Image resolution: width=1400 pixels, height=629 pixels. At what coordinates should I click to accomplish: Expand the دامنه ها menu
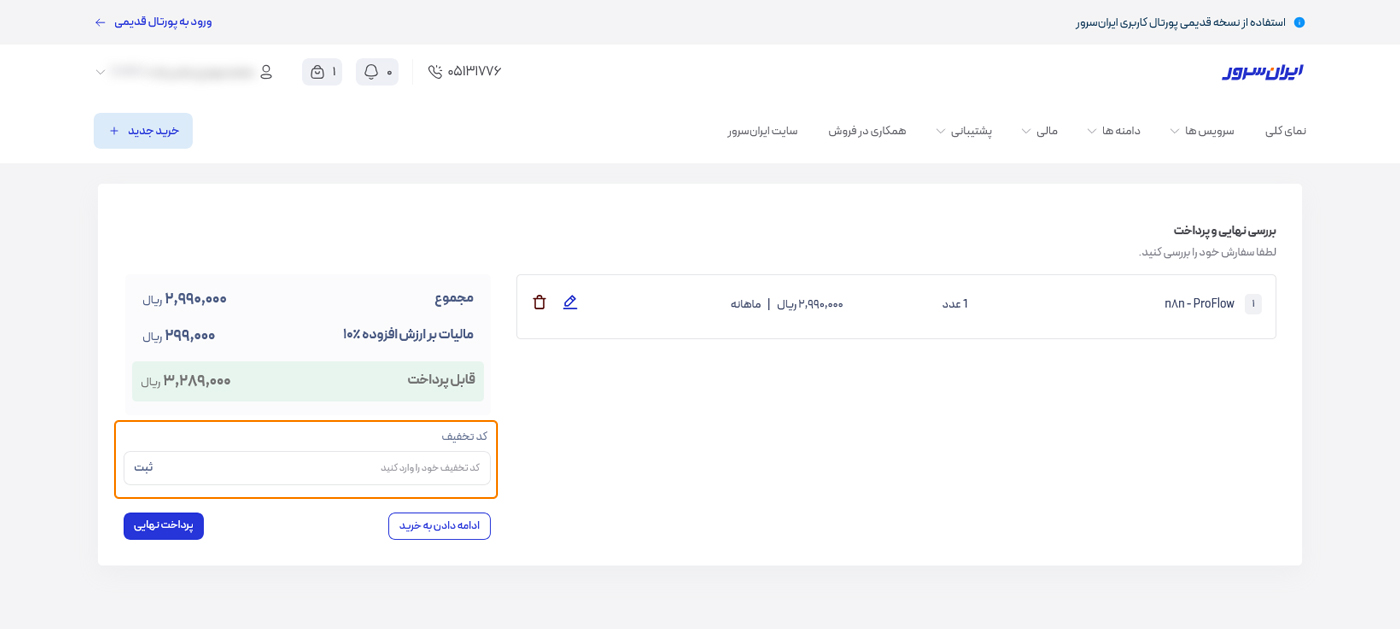tap(1113, 131)
